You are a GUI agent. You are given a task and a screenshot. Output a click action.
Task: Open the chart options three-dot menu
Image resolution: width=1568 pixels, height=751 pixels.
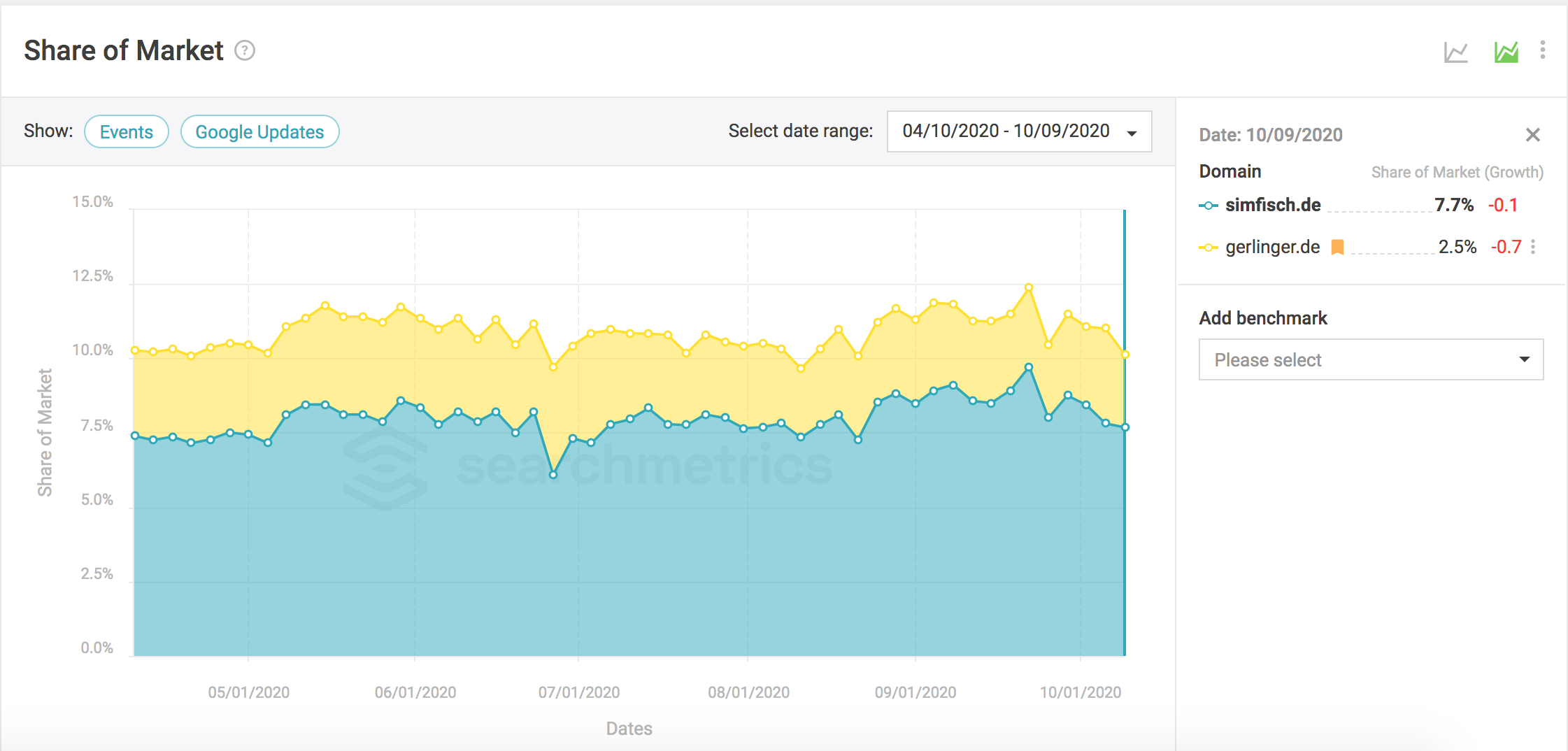[x=1543, y=50]
